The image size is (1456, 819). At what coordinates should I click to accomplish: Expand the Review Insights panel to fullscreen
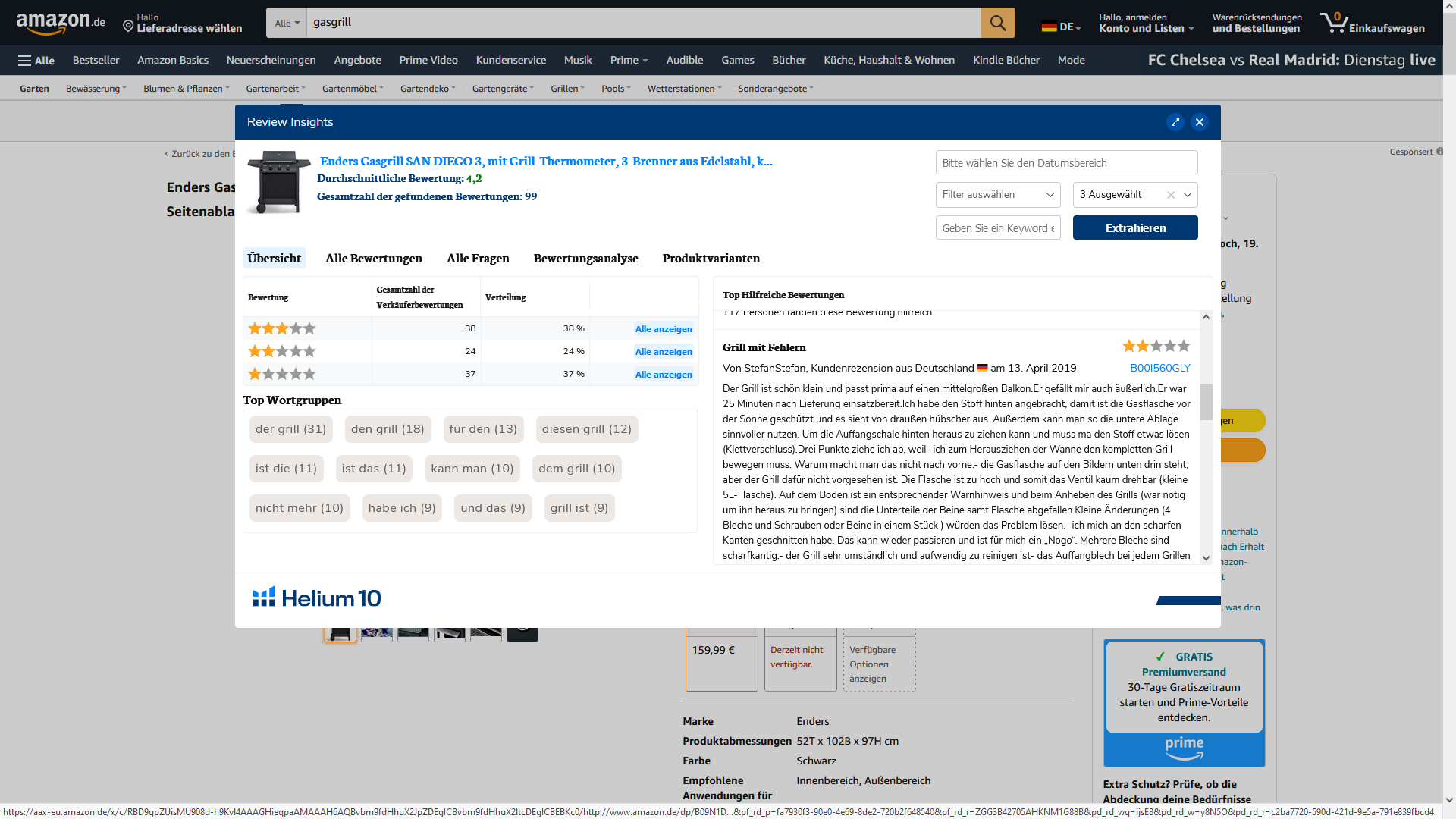[x=1175, y=122]
